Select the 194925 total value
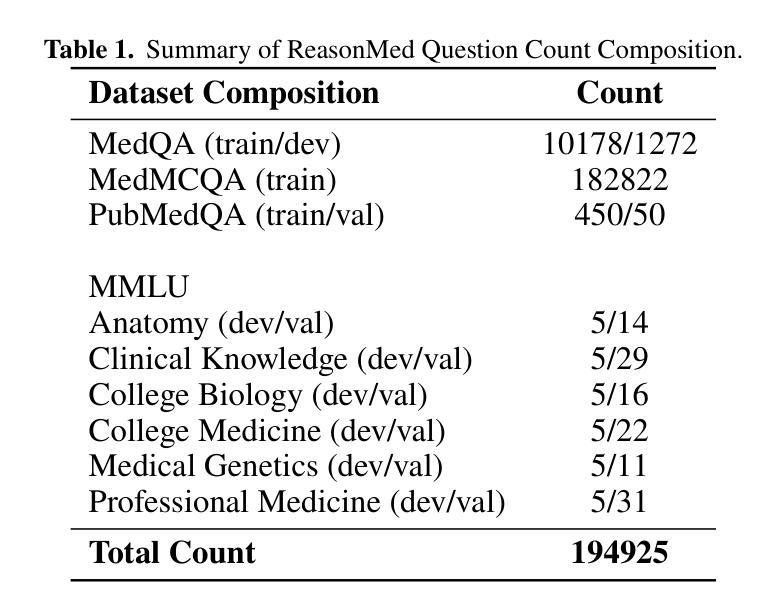The image size is (783, 606). point(619,553)
